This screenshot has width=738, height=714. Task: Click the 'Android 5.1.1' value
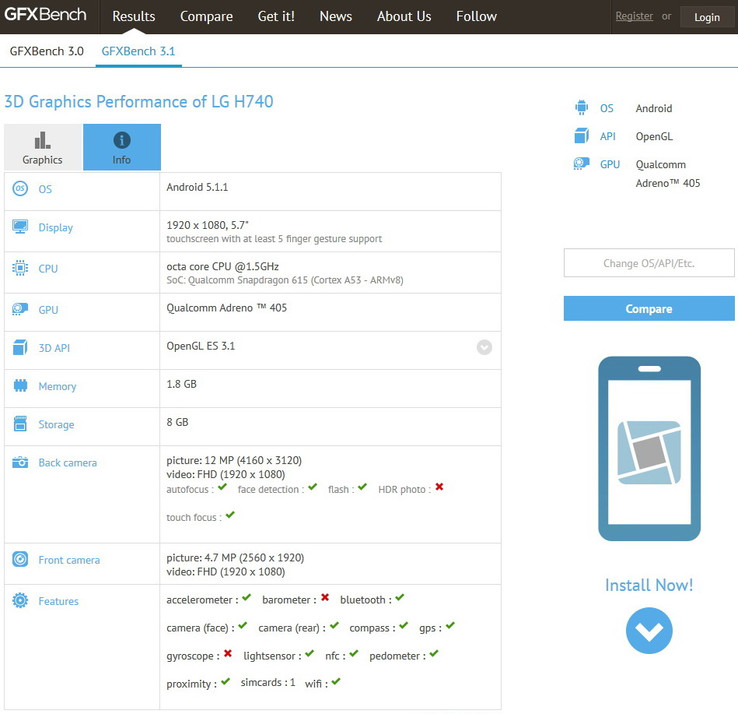coord(197,187)
